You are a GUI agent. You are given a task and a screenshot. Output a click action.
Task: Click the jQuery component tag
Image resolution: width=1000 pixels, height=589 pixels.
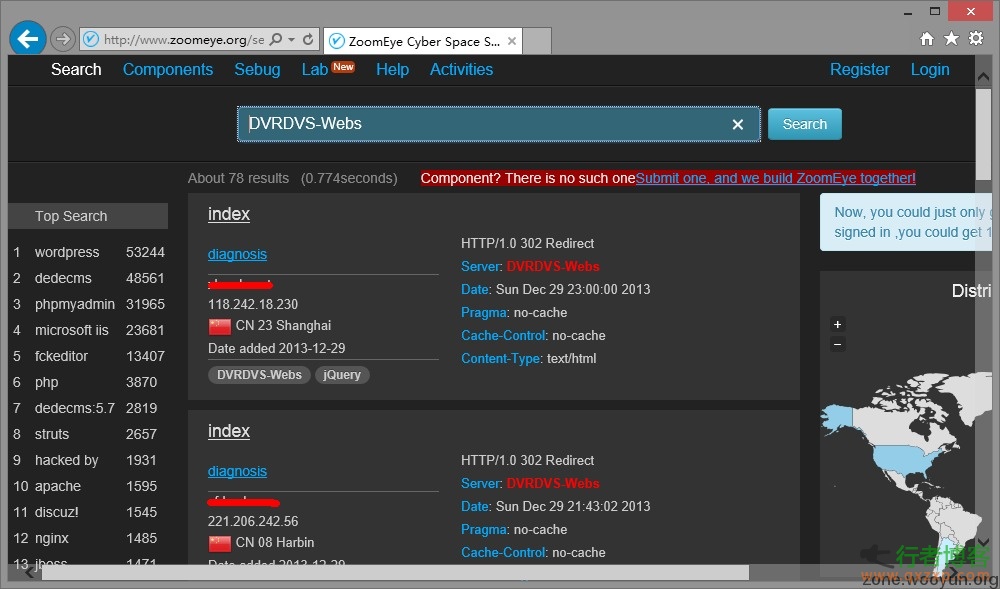(342, 375)
